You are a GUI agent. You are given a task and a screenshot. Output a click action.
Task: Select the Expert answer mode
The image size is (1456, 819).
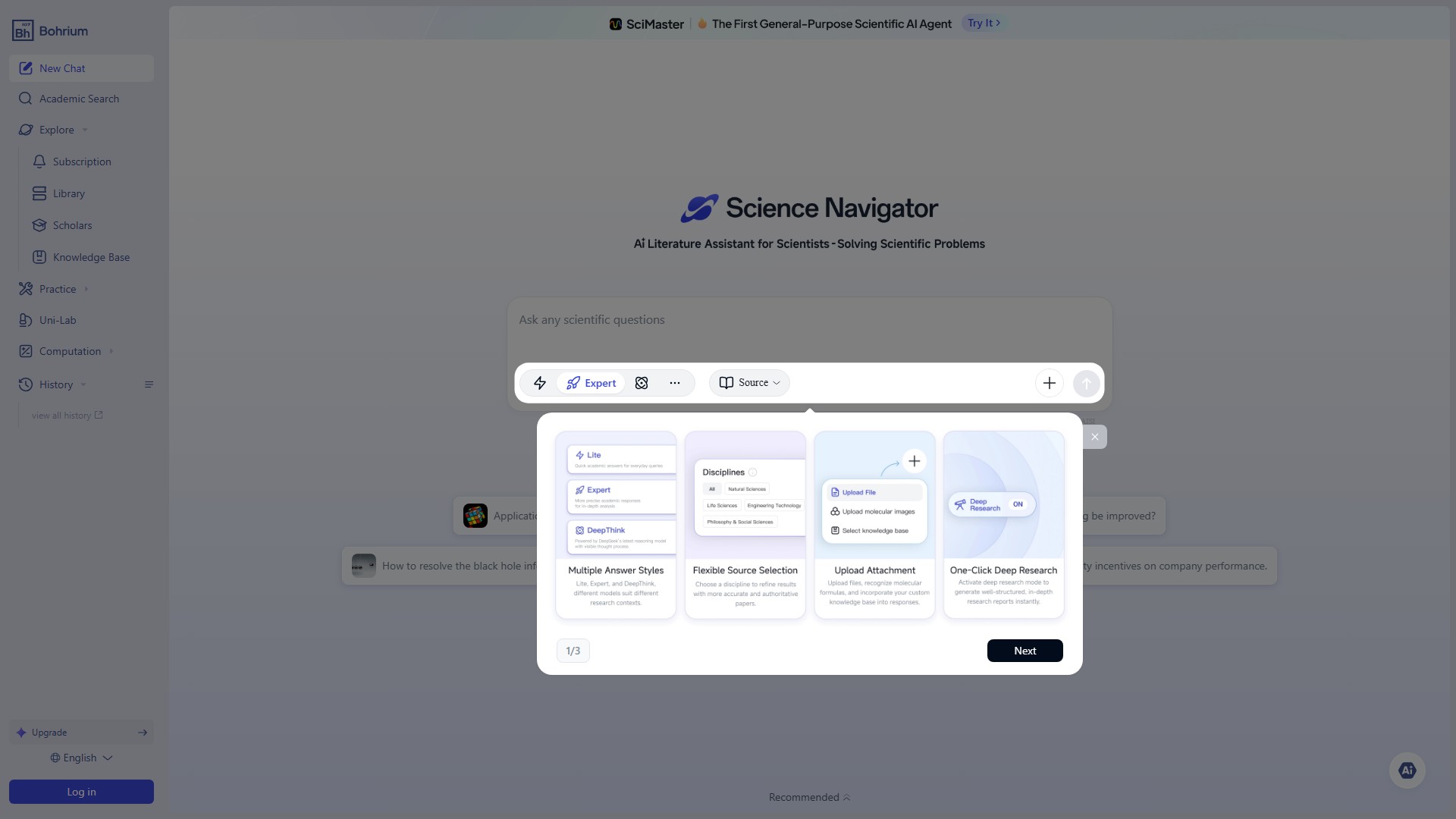click(591, 383)
